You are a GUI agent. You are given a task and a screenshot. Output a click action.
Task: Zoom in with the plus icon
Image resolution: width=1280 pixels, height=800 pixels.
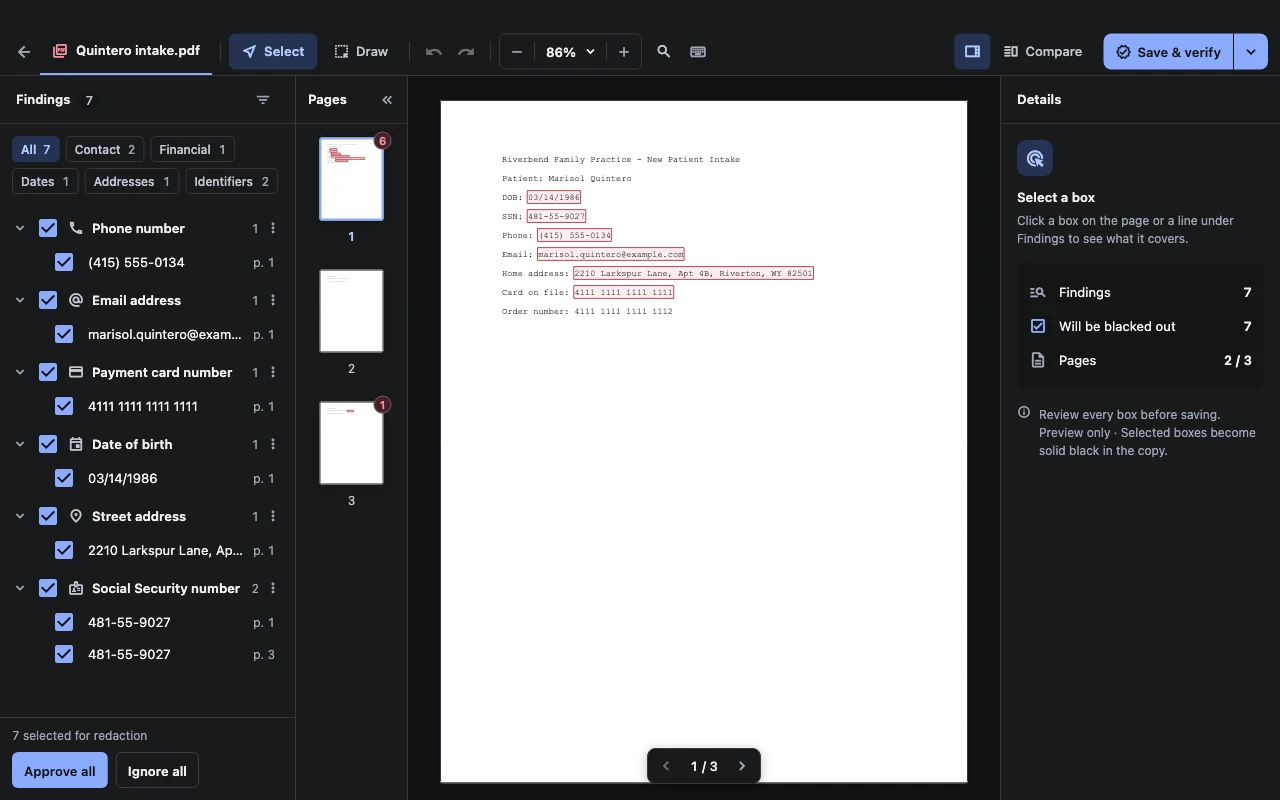click(x=624, y=52)
